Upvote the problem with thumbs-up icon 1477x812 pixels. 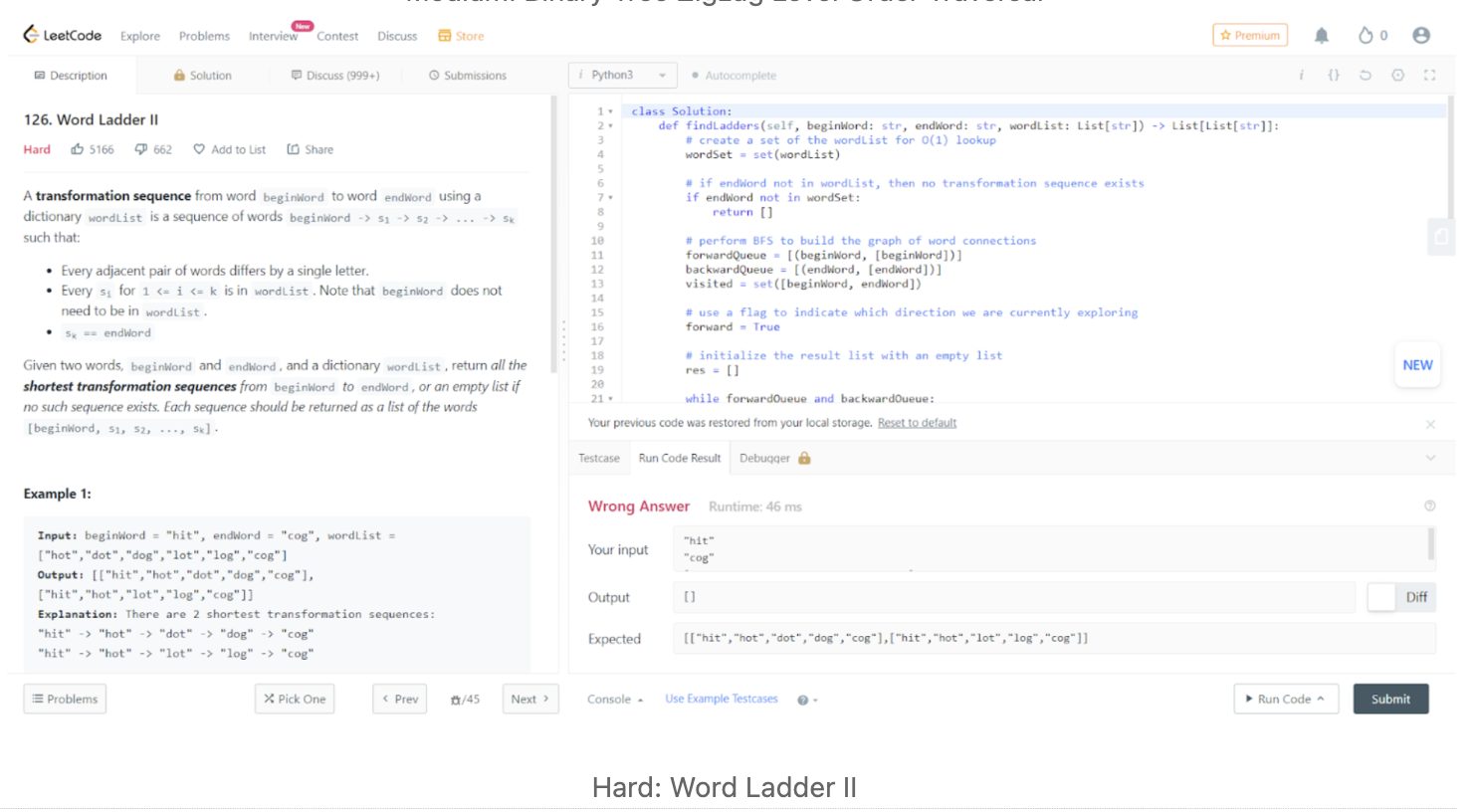[78, 149]
